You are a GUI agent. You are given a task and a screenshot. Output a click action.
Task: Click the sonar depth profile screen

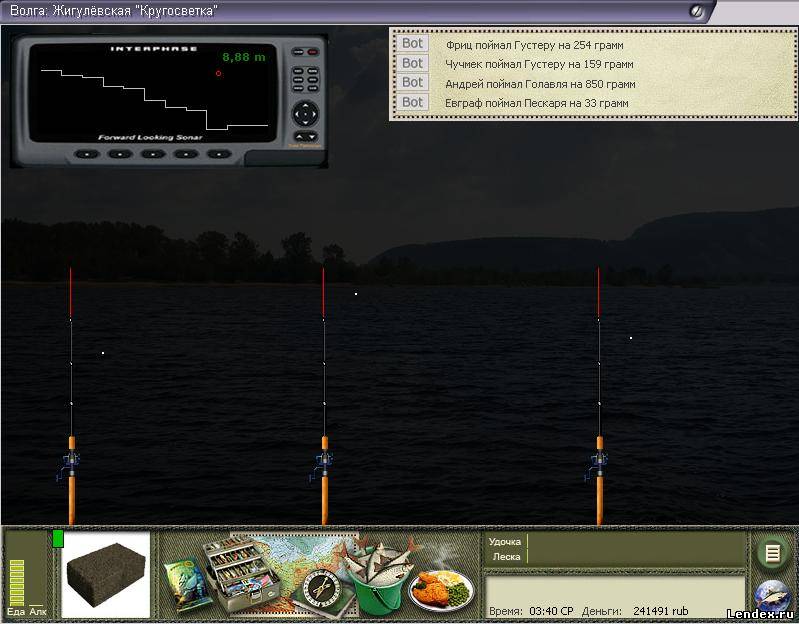153,93
